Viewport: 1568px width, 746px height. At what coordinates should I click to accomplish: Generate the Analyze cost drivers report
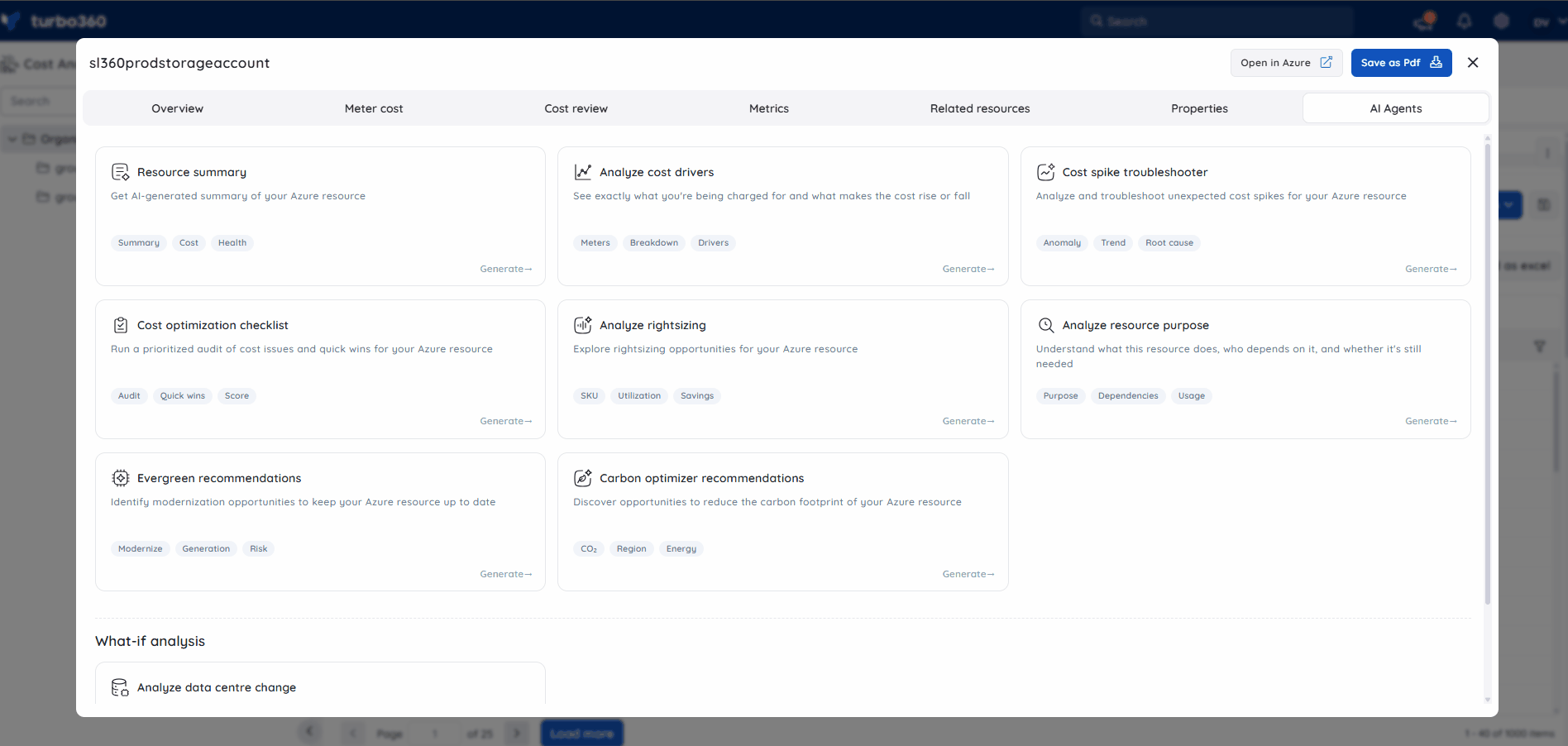click(x=968, y=269)
